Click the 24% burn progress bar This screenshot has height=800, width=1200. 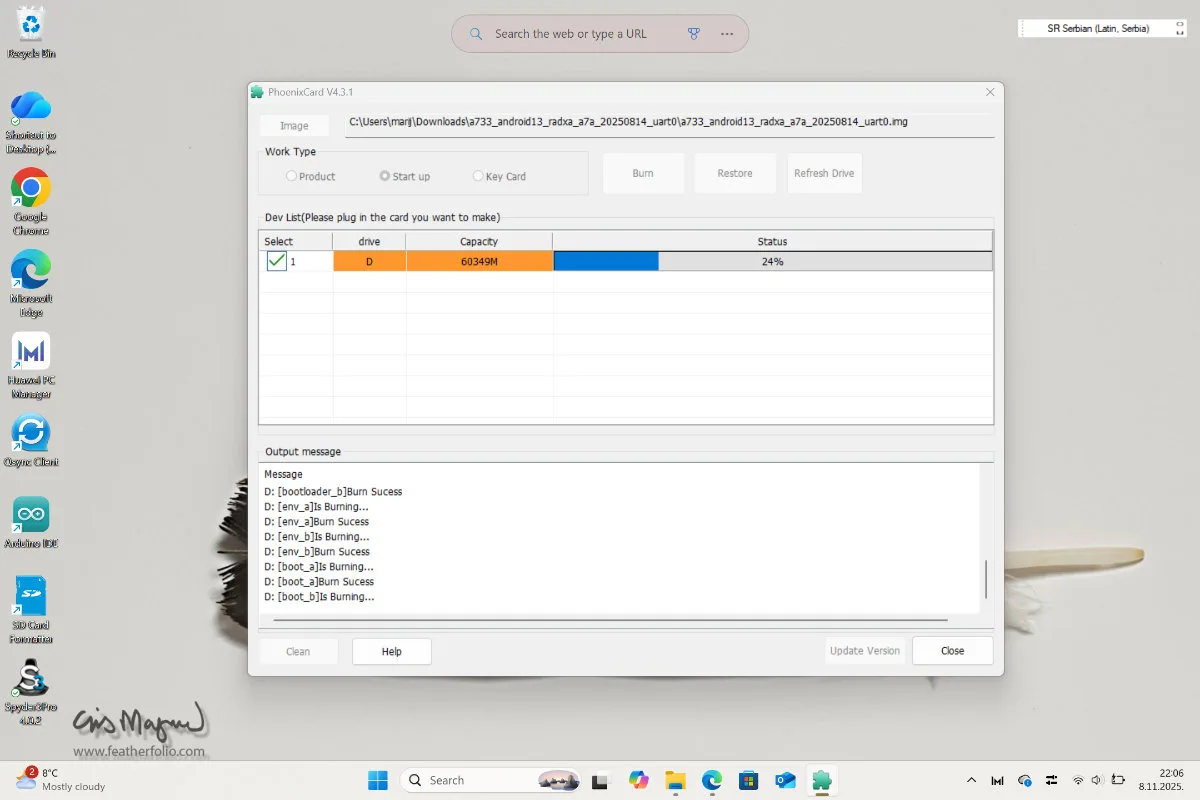772,261
